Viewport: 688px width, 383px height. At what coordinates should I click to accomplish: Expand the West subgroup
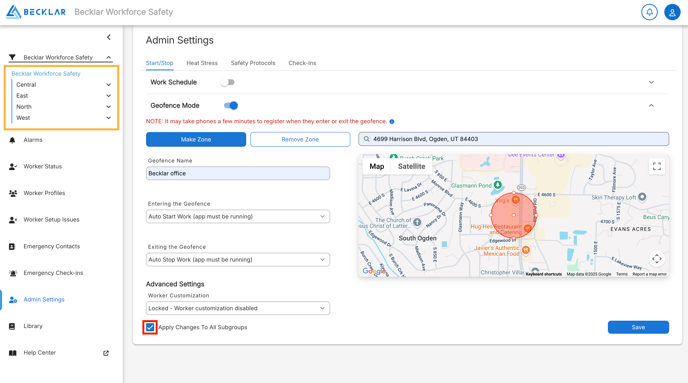108,118
